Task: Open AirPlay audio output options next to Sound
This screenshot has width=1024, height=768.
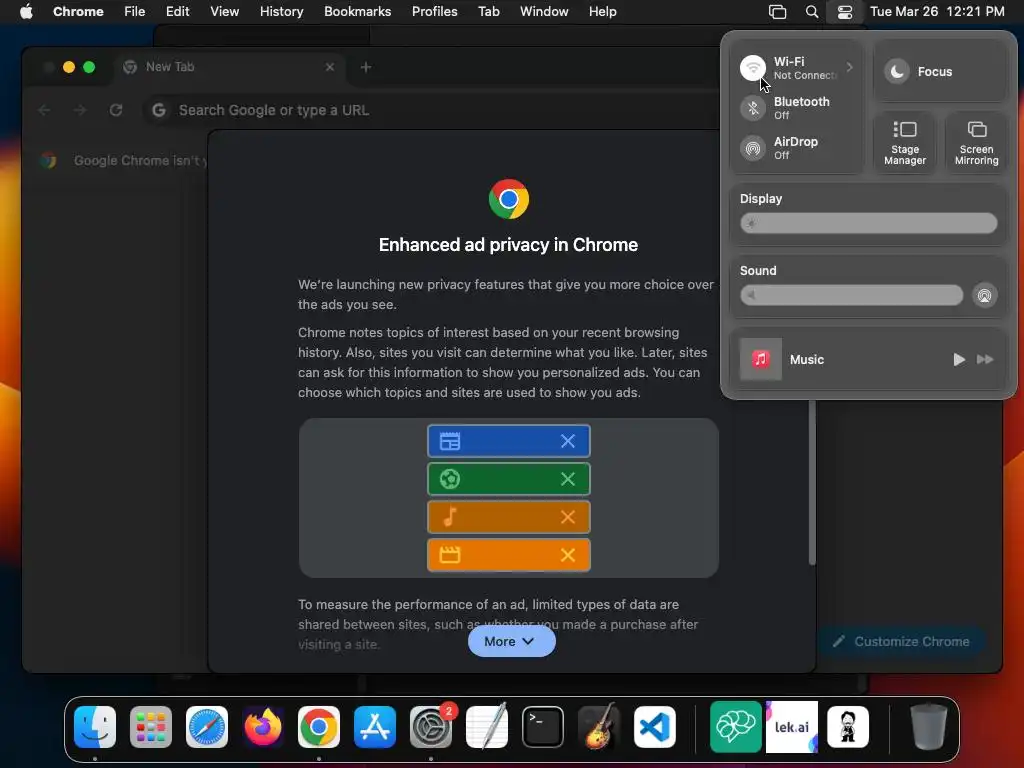Action: pos(984,295)
